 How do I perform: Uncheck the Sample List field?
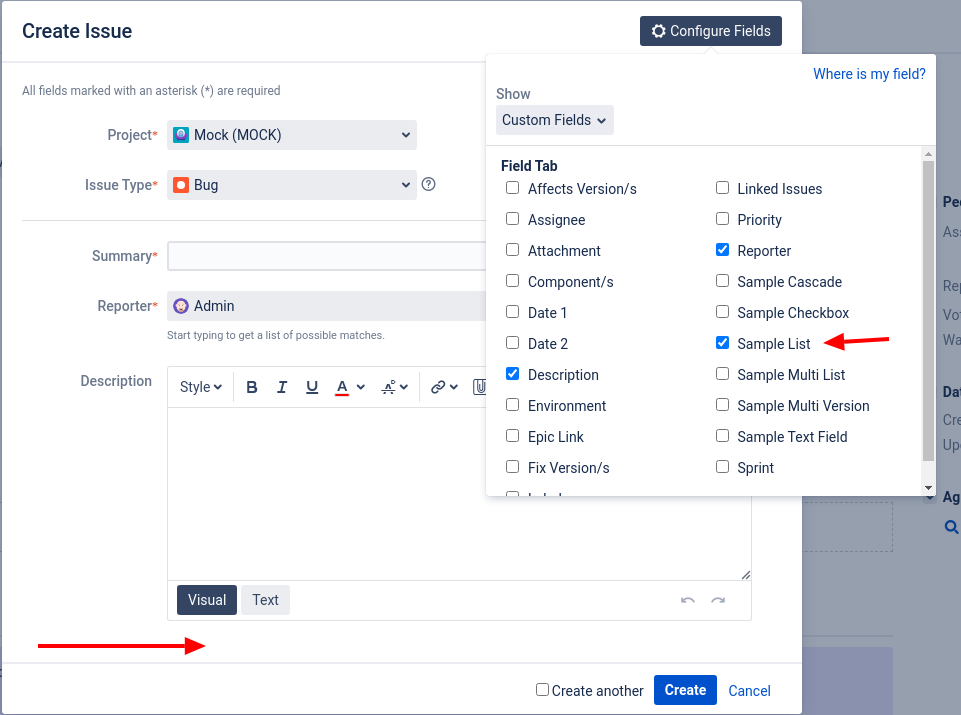pos(723,342)
